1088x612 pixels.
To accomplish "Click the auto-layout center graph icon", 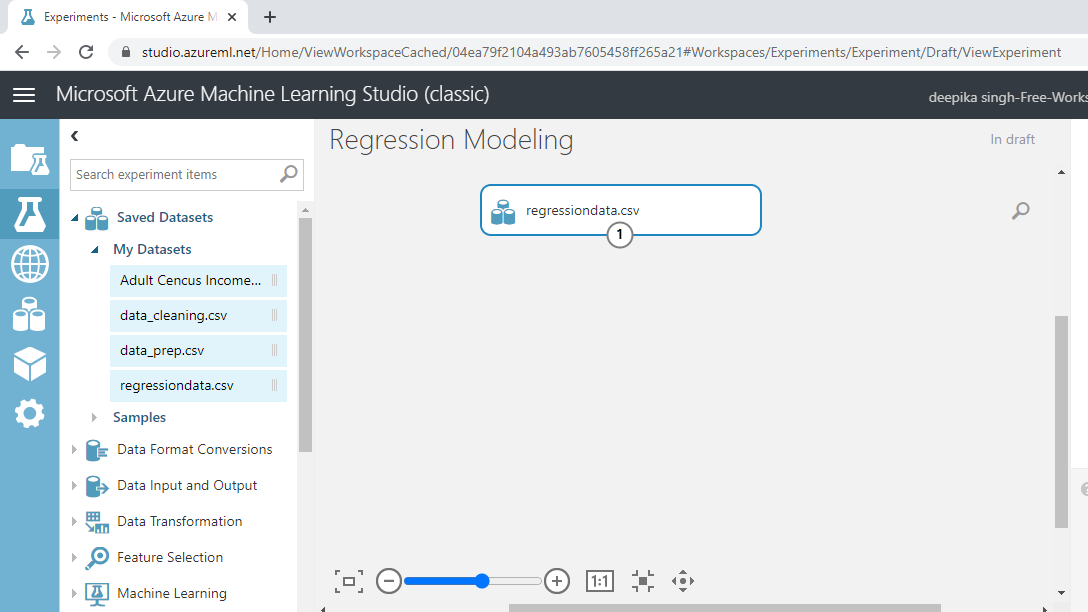I will (x=643, y=581).
